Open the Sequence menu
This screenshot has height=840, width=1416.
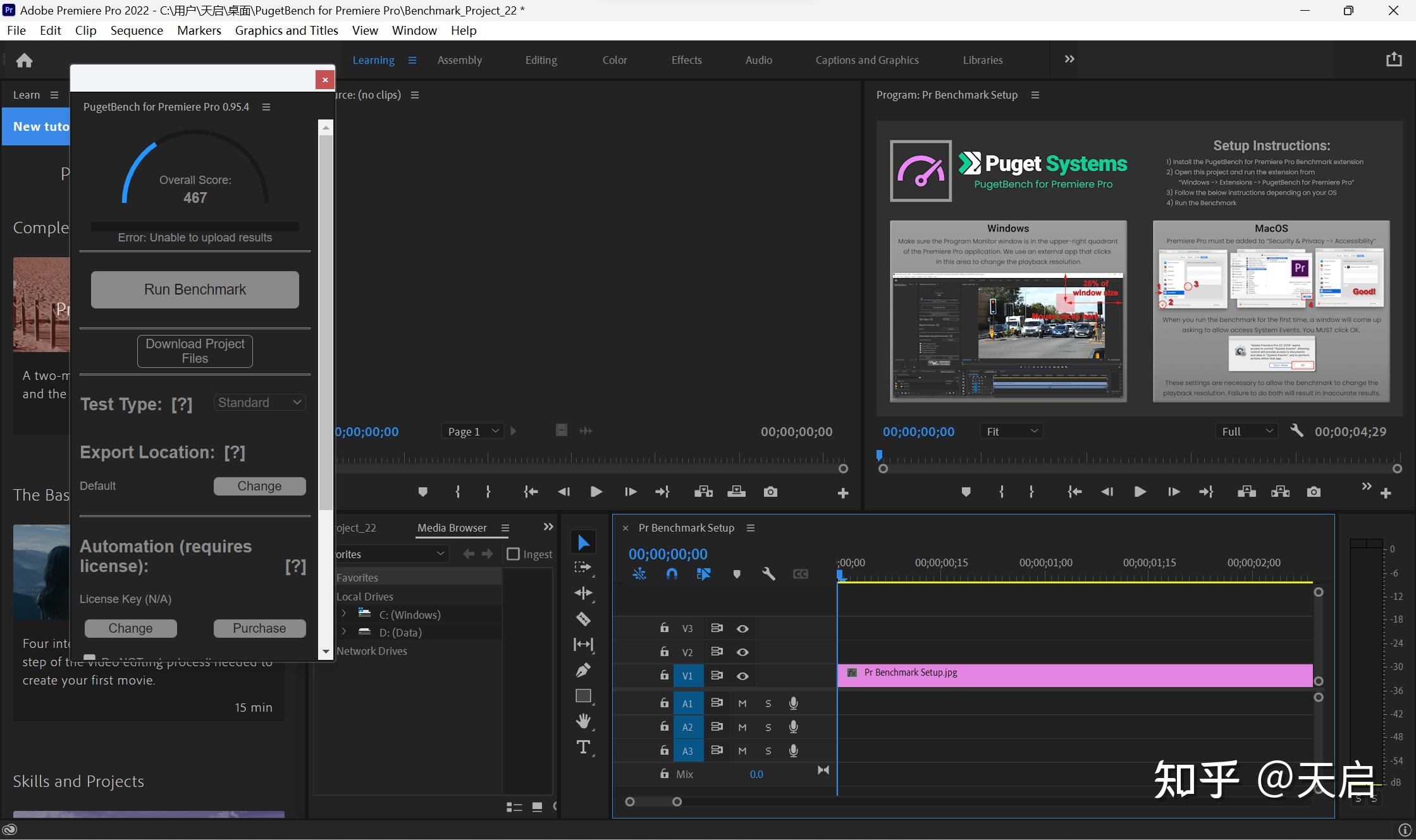tap(137, 30)
